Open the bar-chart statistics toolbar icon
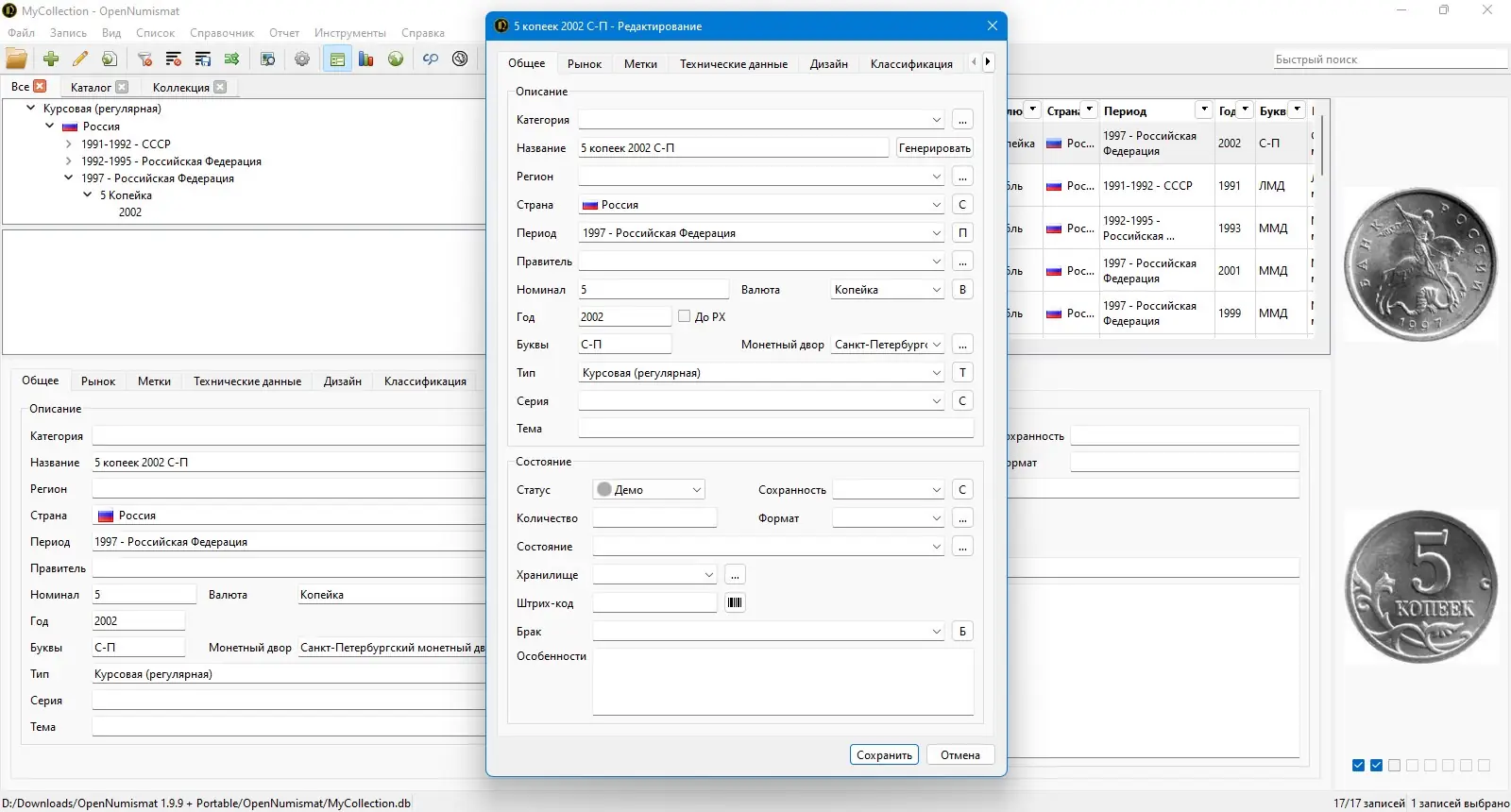Screen dimensions: 1511x812 366,59
